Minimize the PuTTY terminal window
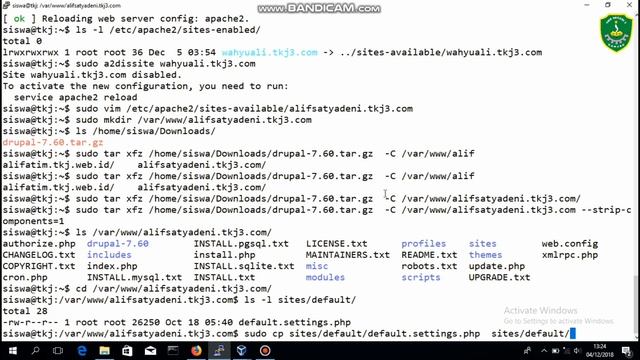 pos(587,5)
